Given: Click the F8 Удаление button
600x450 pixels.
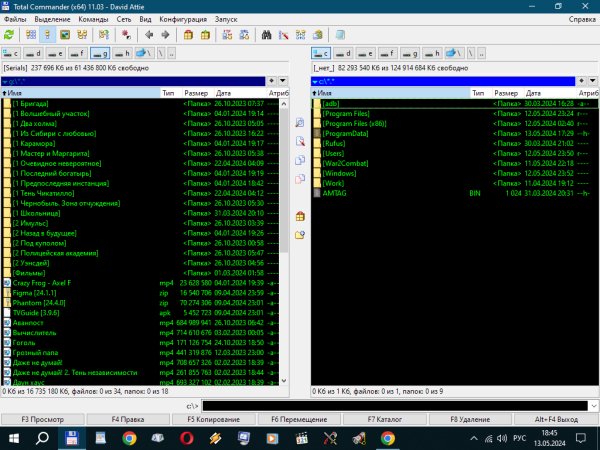Looking at the screenshot, I should point(470,419).
